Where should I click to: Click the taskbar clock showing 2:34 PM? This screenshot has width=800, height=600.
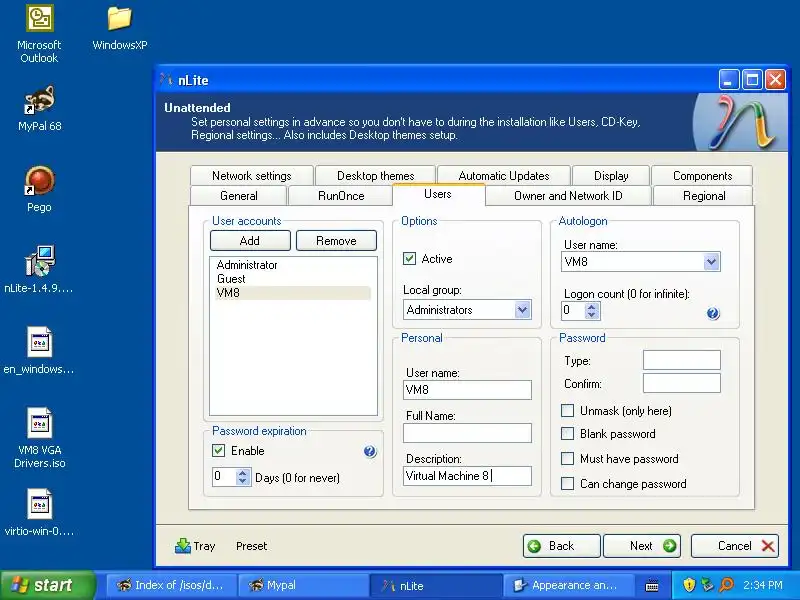pyautogui.click(x=762, y=585)
